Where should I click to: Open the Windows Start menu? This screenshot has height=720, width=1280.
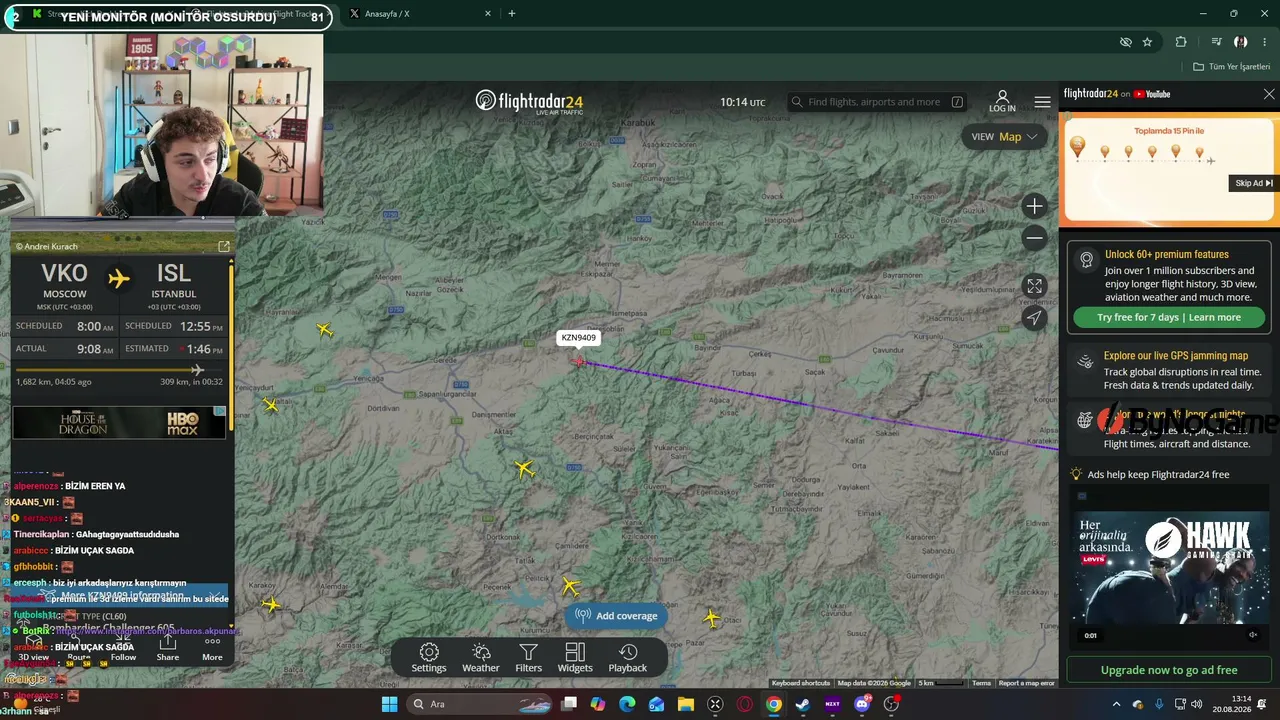pyautogui.click(x=389, y=704)
